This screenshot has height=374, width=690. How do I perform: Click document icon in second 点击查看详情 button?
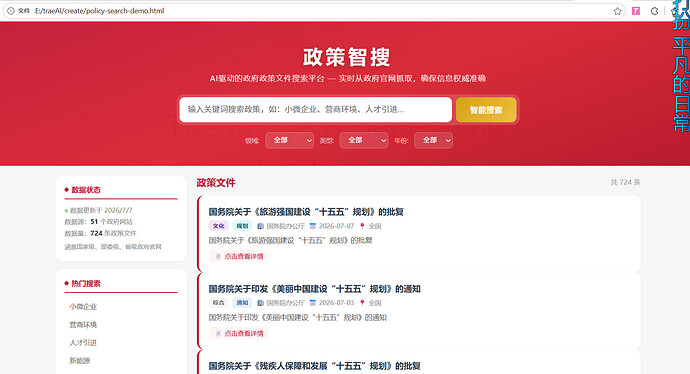(x=218, y=333)
